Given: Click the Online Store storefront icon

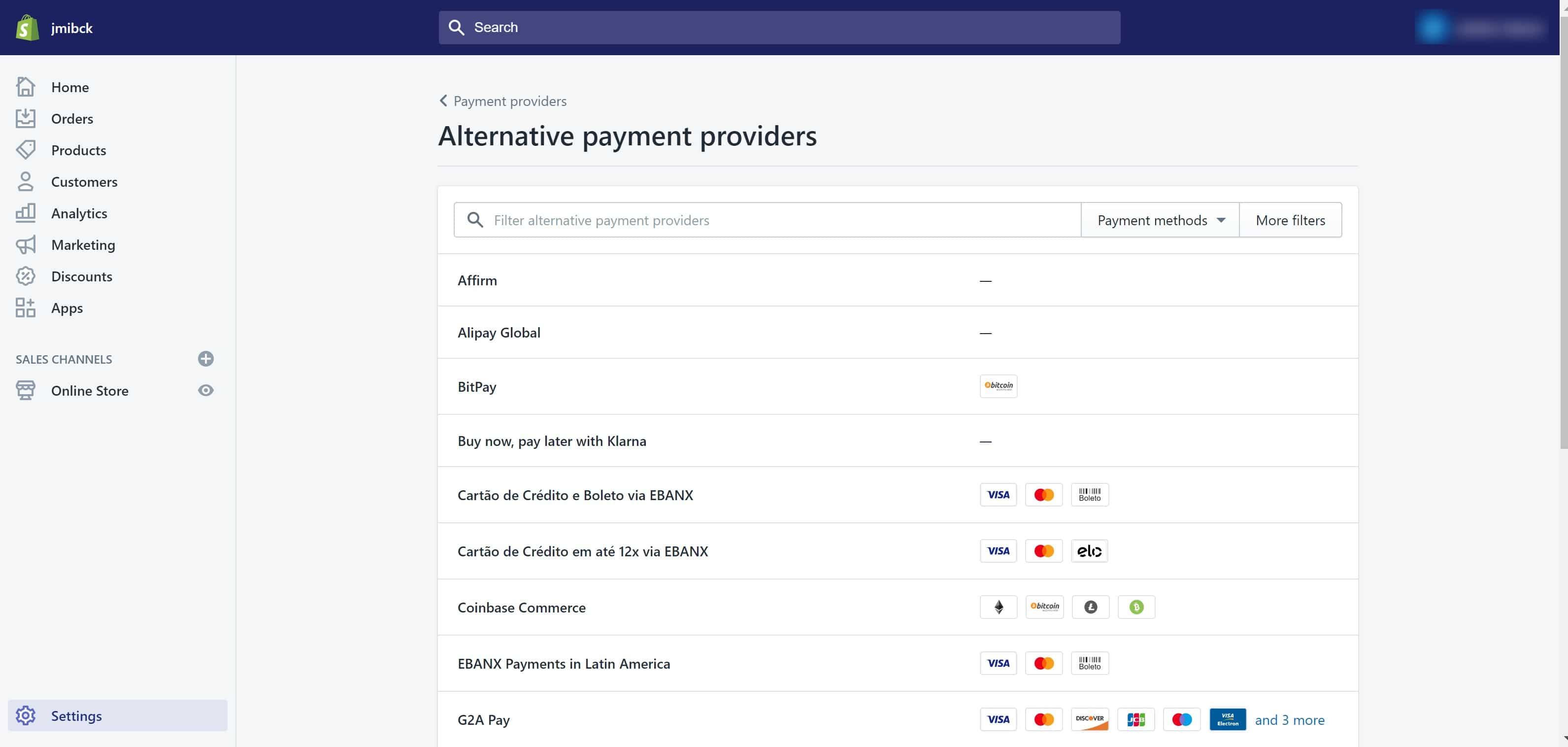Looking at the screenshot, I should click(26, 390).
